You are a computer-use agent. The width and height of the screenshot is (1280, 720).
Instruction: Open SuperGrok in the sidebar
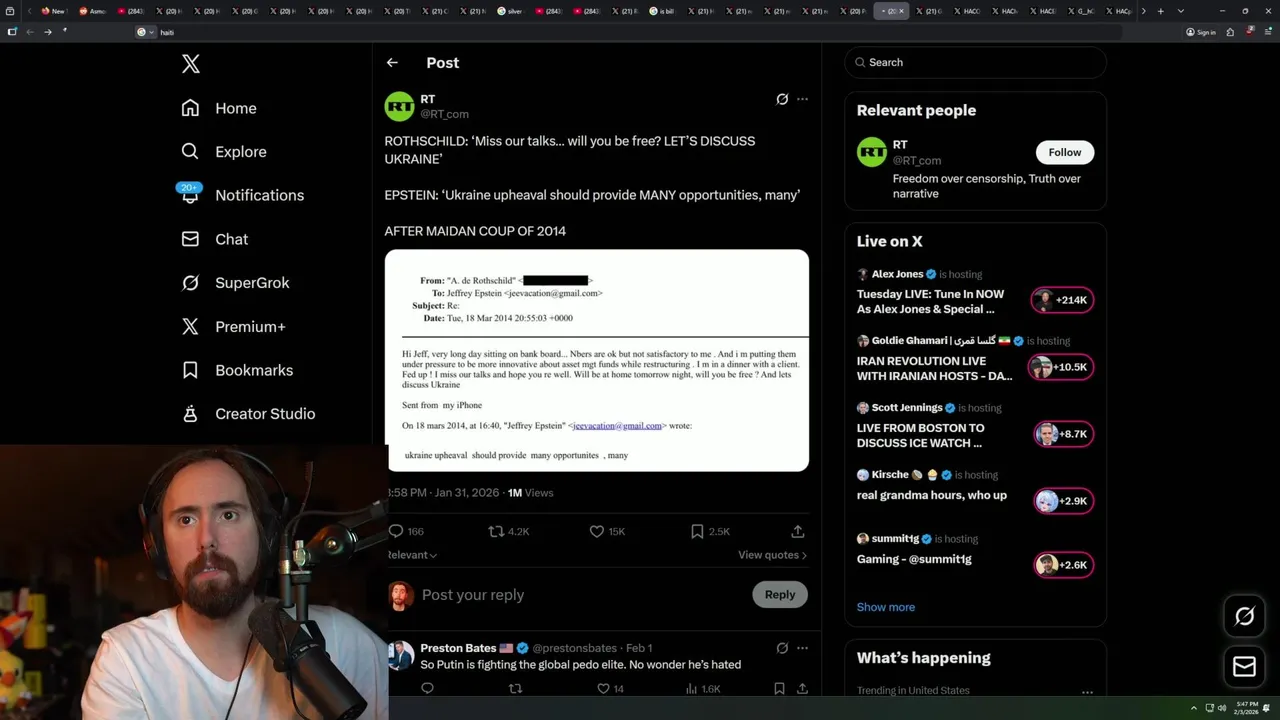pyautogui.click(x=235, y=283)
